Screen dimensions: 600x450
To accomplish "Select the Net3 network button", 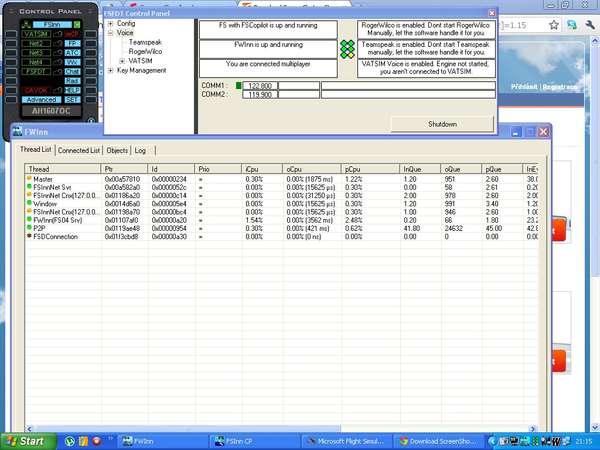I will click(36, 53).
